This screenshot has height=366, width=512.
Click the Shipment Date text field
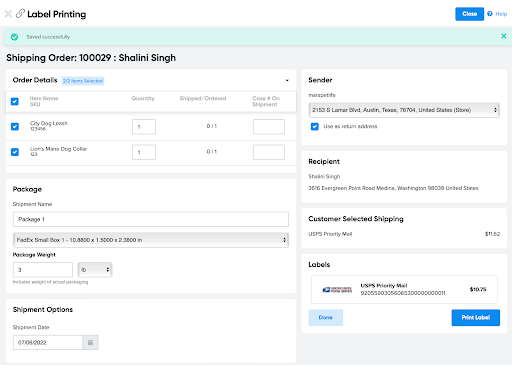tap(48, 342)
